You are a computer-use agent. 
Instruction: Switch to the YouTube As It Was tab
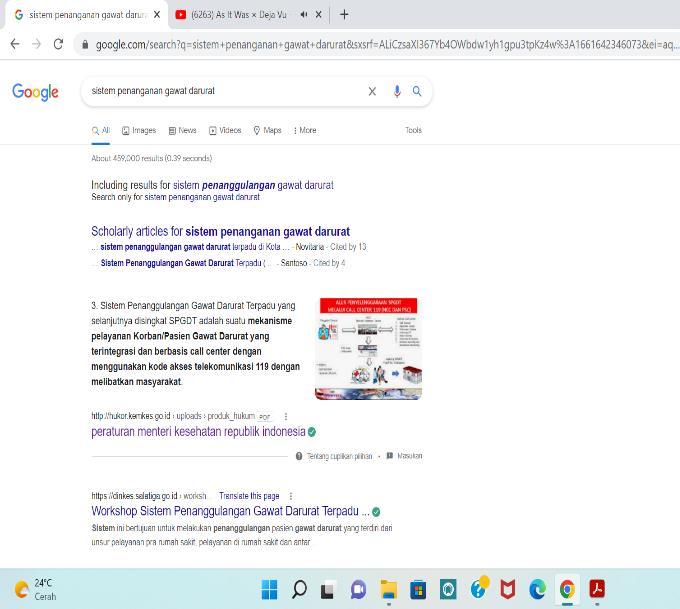coord(239,15)
